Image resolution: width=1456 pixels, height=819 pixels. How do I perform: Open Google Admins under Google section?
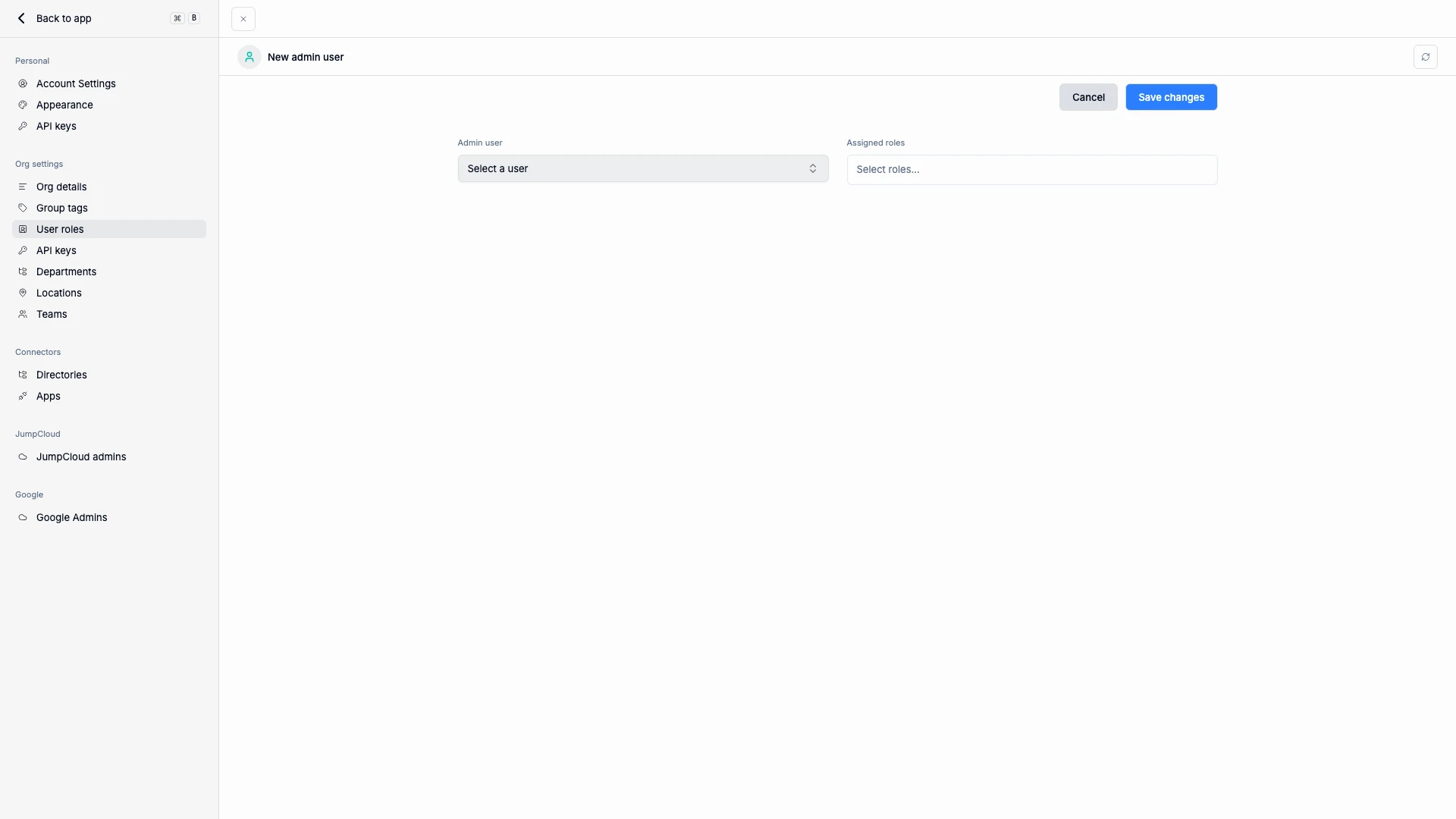(72, 517)
